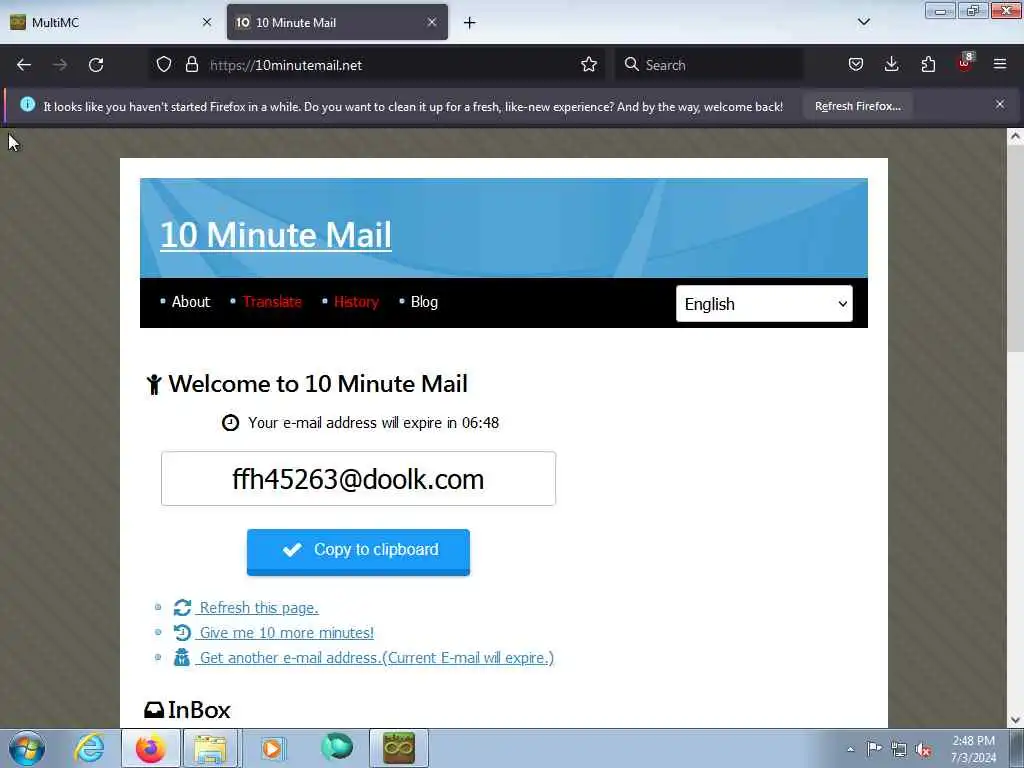
Task: Bookmark this page with the star icon
Action: pos(589,65)
